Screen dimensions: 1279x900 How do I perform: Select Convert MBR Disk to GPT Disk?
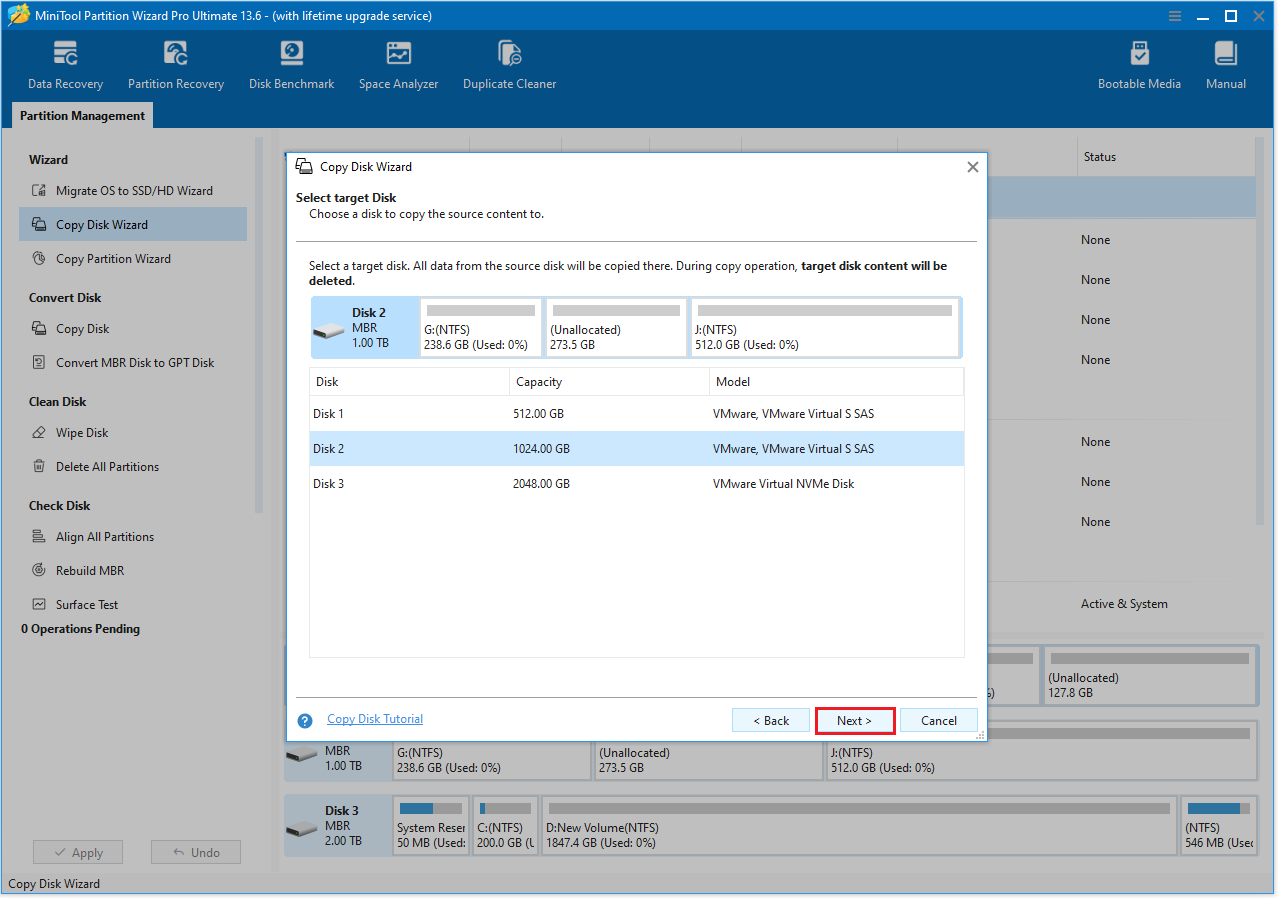(x=135, y=363)
